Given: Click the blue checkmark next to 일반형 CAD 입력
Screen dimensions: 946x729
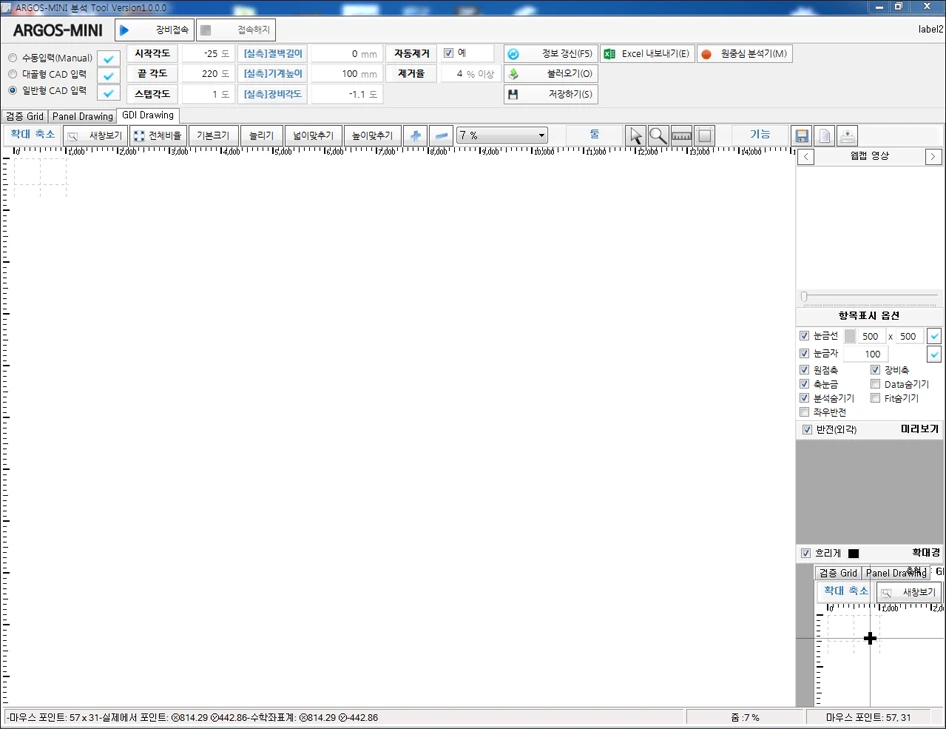Looking at the screenshot, I should point(109,94).
